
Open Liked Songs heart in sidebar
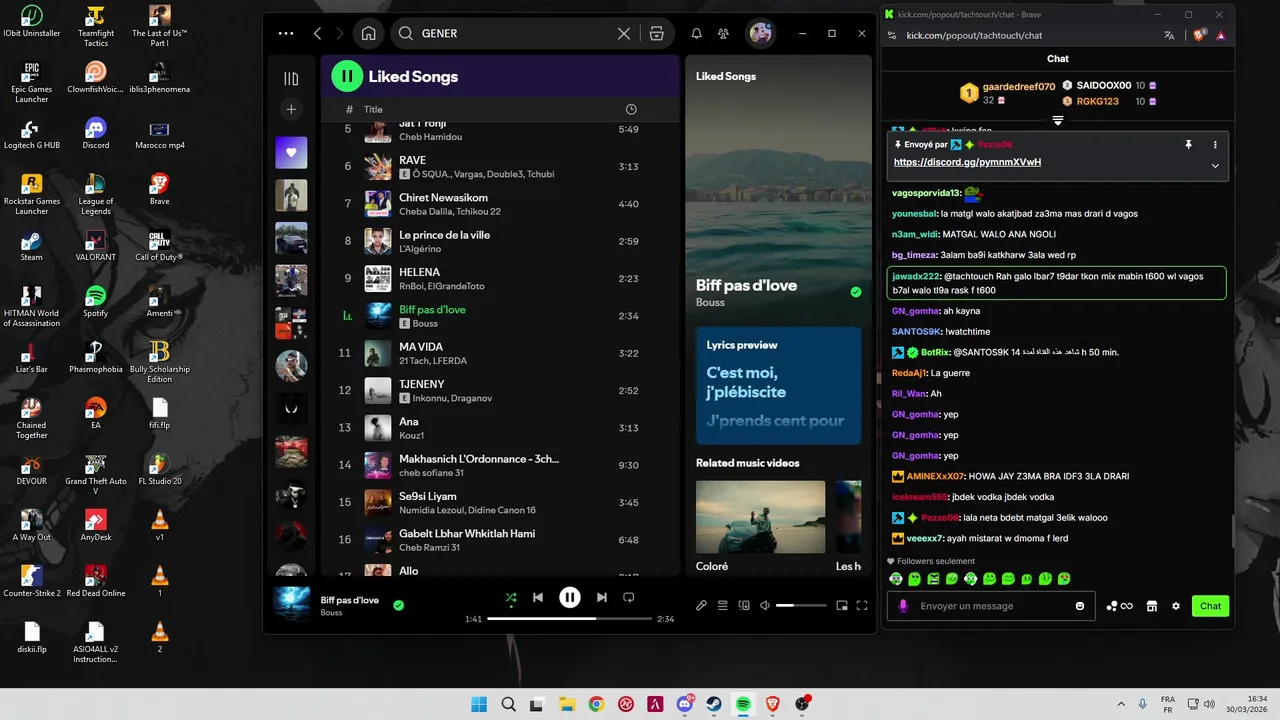[x=291, y=153]
